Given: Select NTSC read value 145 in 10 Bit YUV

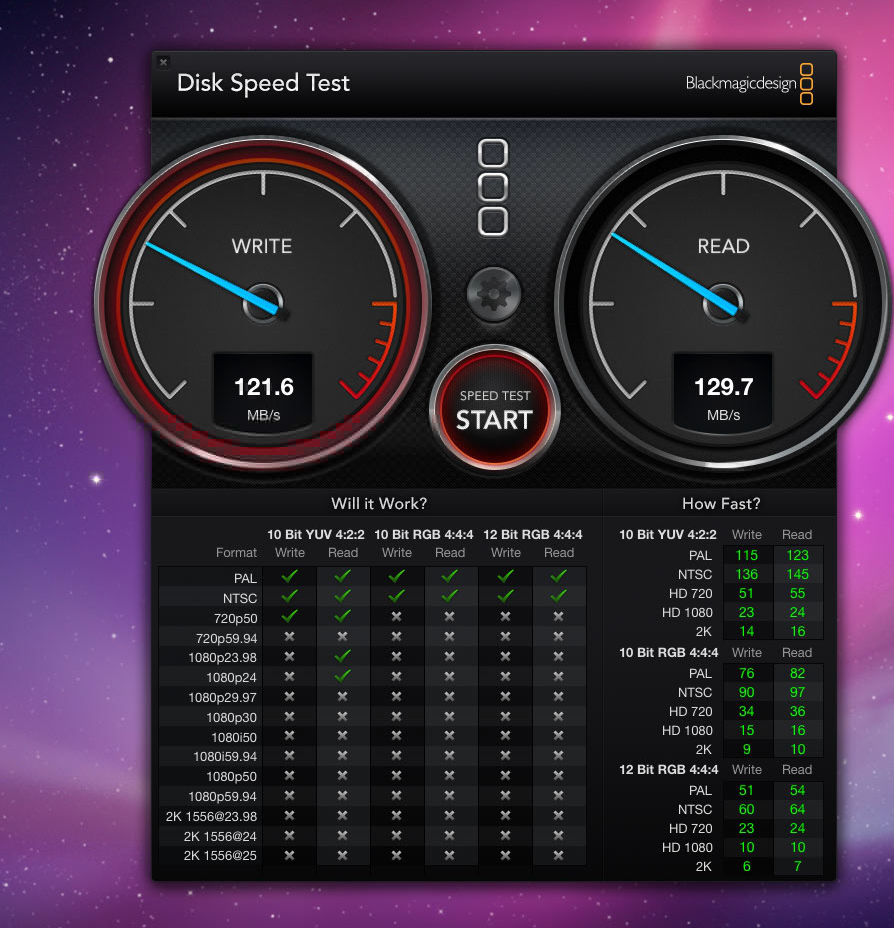Looking at the screenshot, I should pyautogui.click(x=797, y=575).
